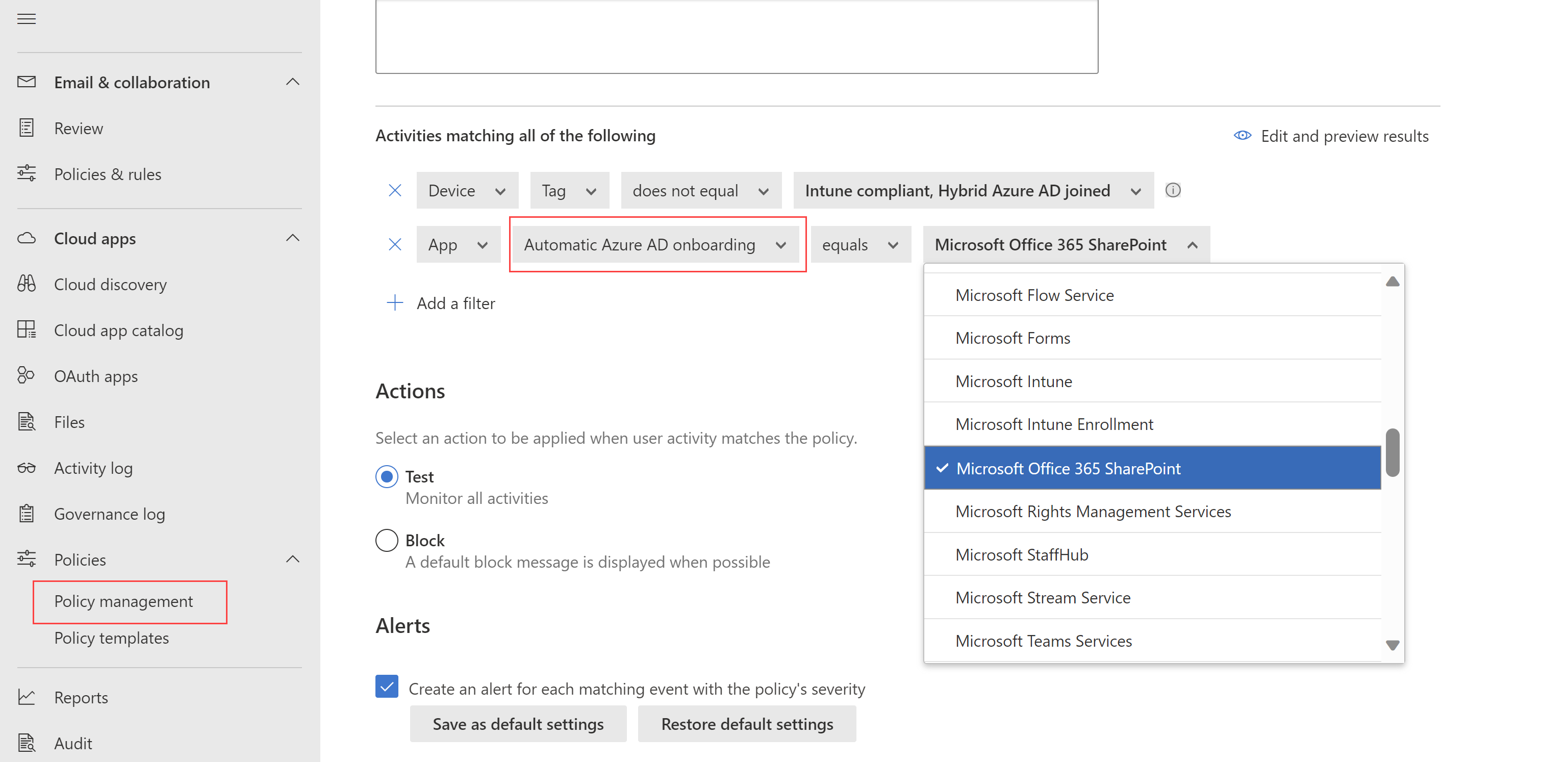
Task: Click the Reports icon
Action: (27, 697)
